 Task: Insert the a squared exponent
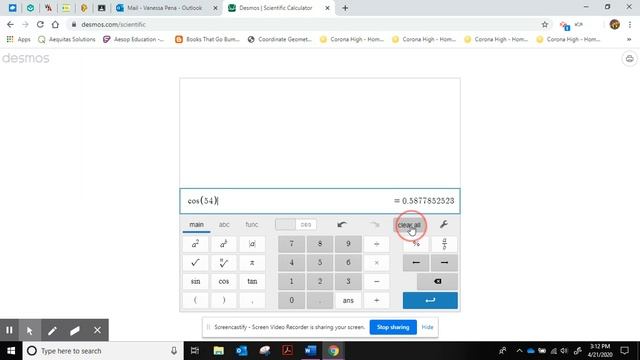pos(196,244)
